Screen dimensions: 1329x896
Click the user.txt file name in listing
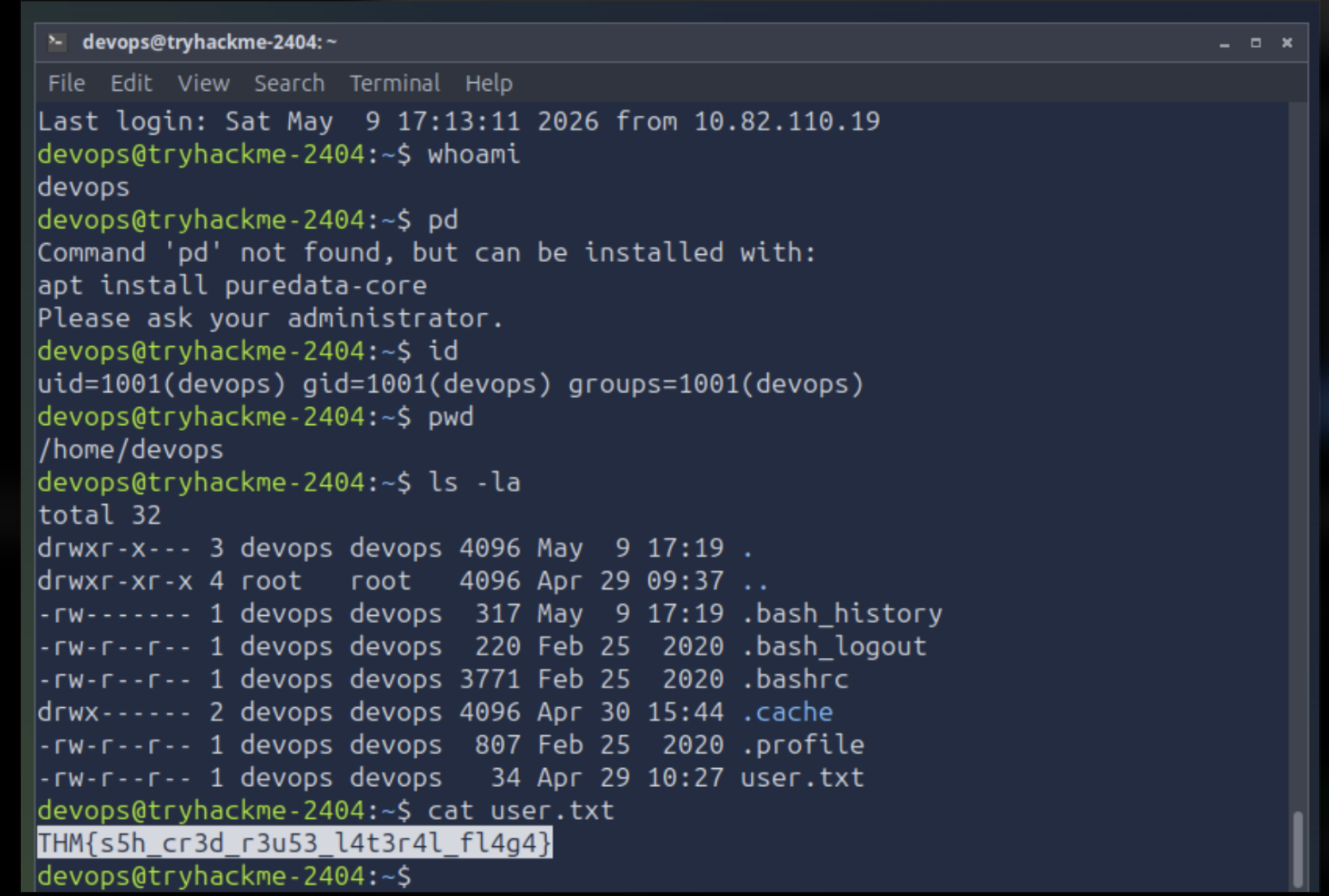click(x=802, y=777)
